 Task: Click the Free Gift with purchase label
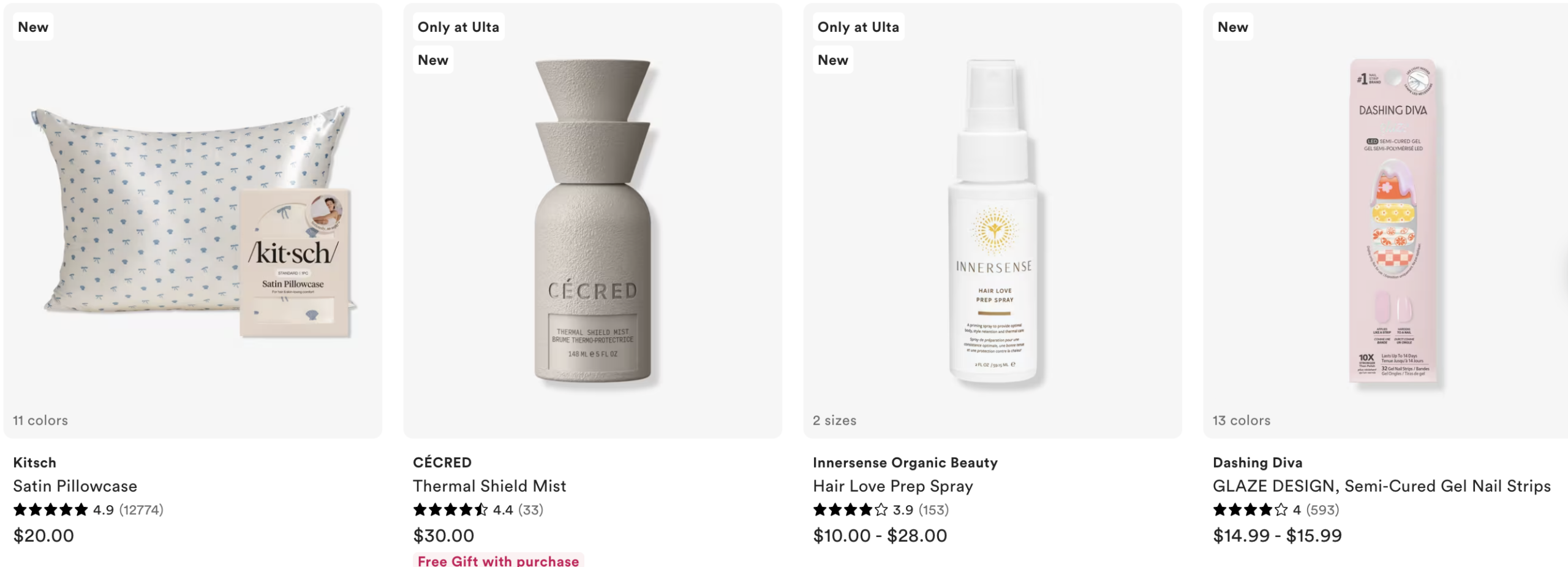[498, 561]
